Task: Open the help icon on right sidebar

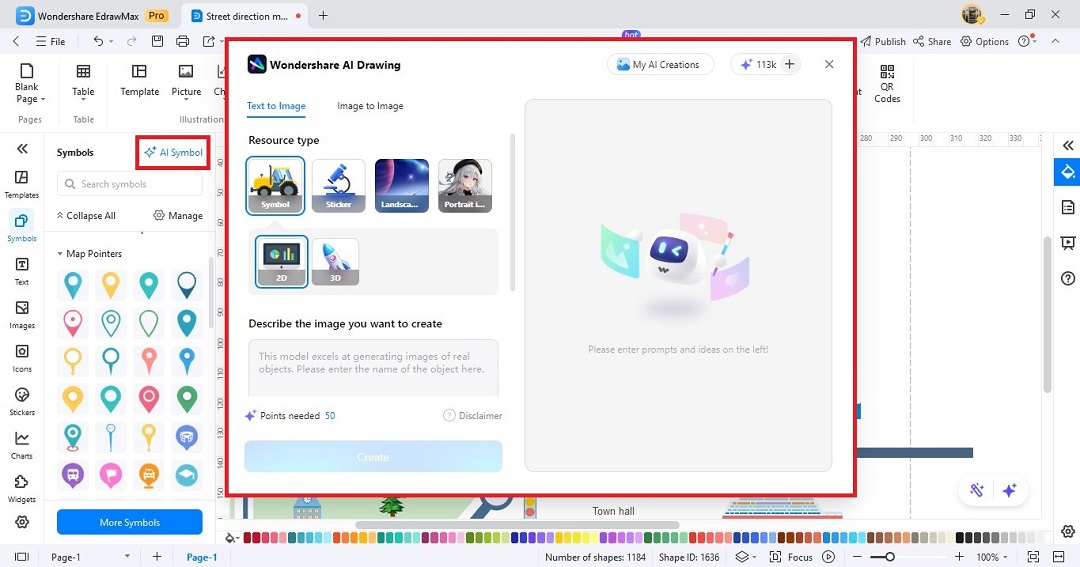Action: coord(1068,278)
